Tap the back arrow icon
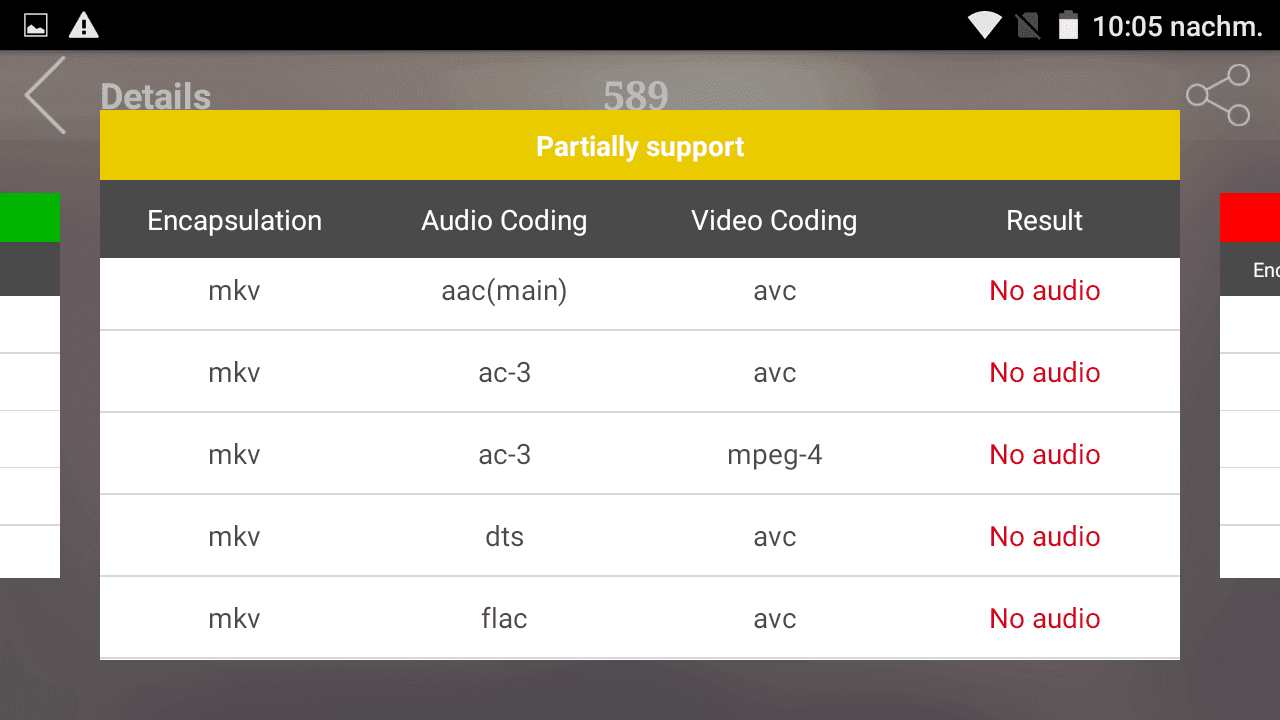1280x720 pixels. point(45,95)
